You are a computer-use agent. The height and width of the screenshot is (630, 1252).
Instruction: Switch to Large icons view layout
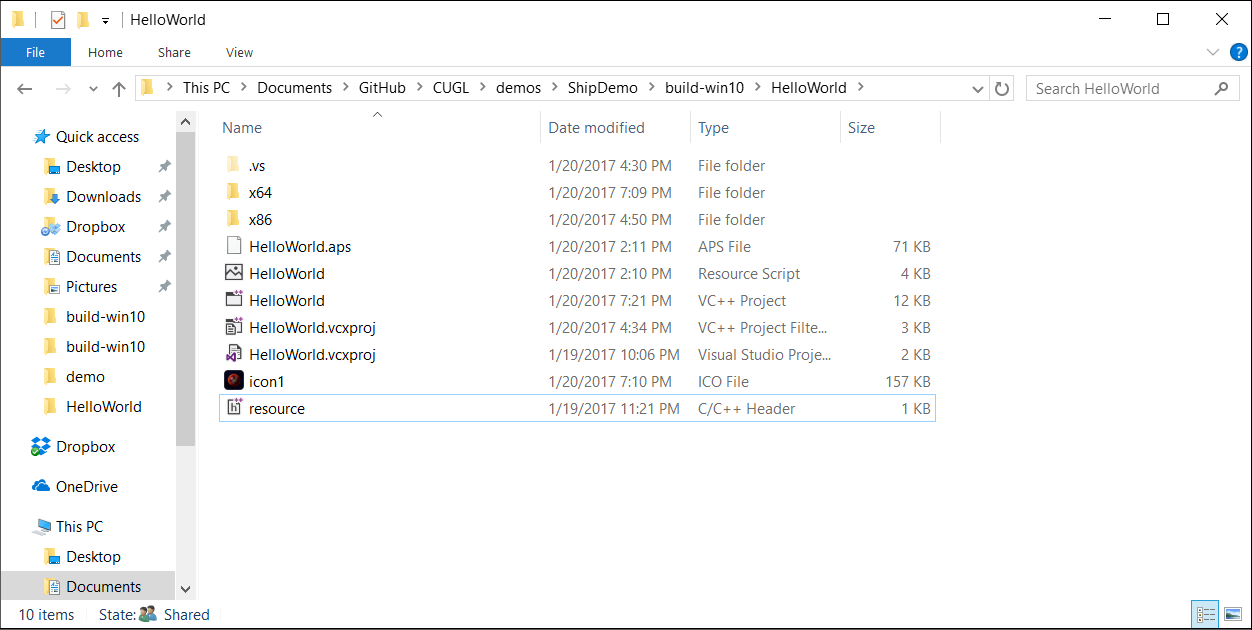click(1232, 614)
